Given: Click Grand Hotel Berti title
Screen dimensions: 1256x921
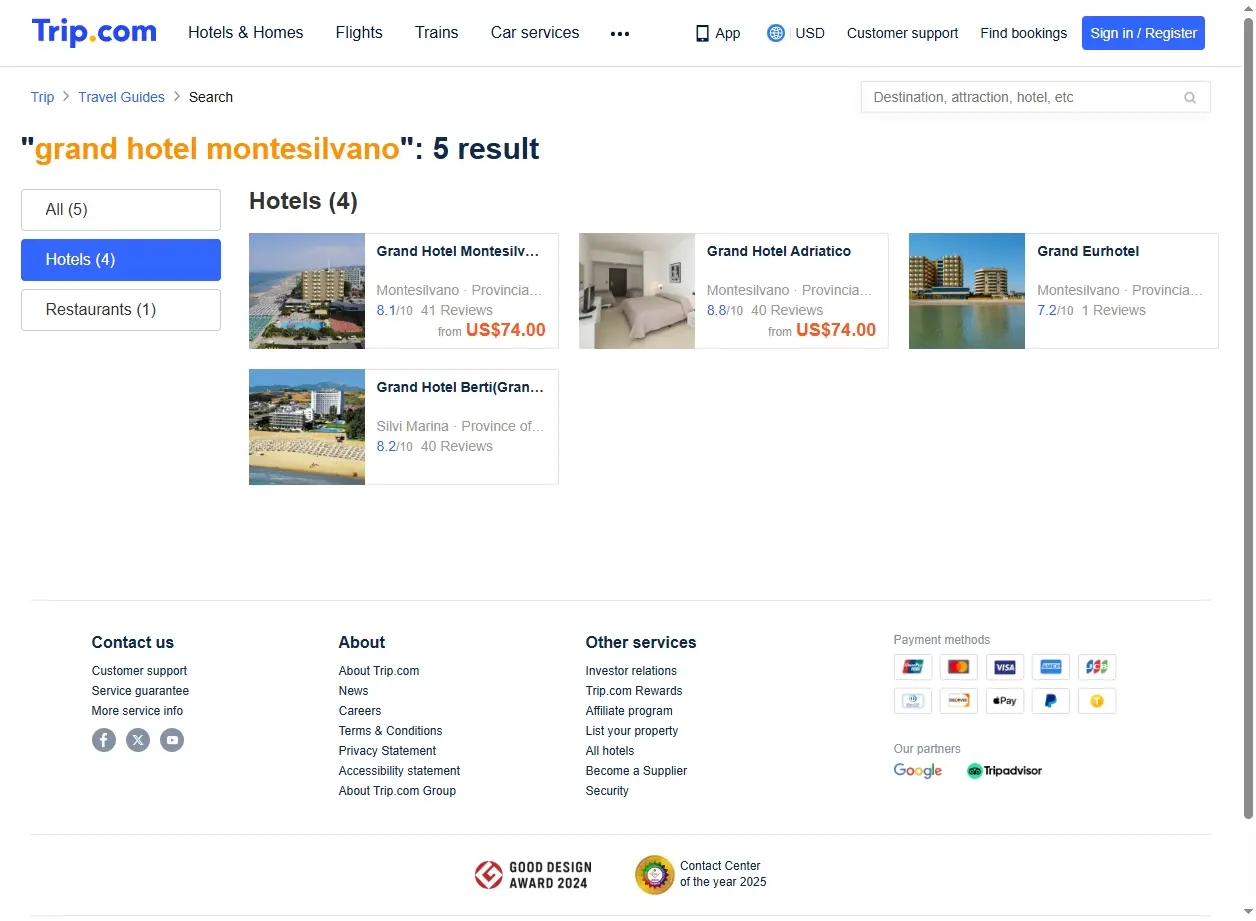Looking at the screenshot, I should coord(460,387).
